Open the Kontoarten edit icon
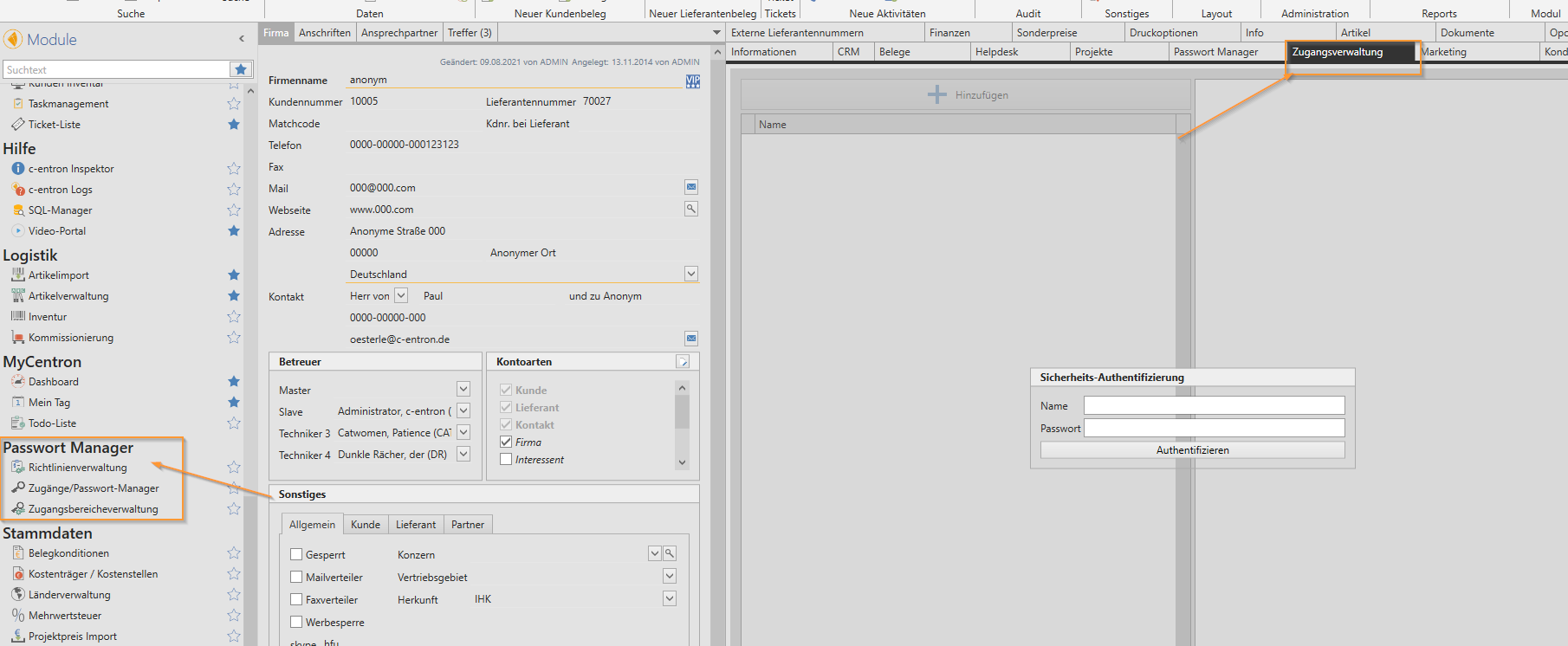This screenshot has height=646, width=1568. (x=683, y=361)
